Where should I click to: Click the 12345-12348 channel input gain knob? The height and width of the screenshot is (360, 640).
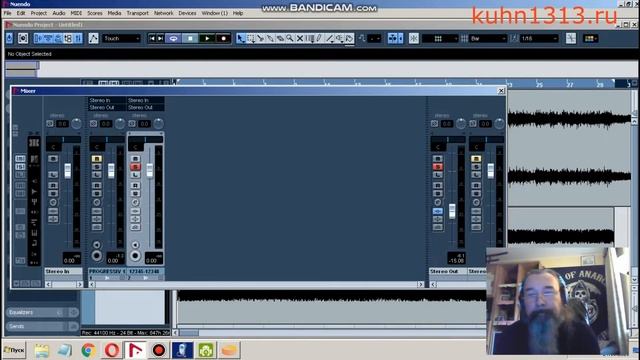click(158, 123)
